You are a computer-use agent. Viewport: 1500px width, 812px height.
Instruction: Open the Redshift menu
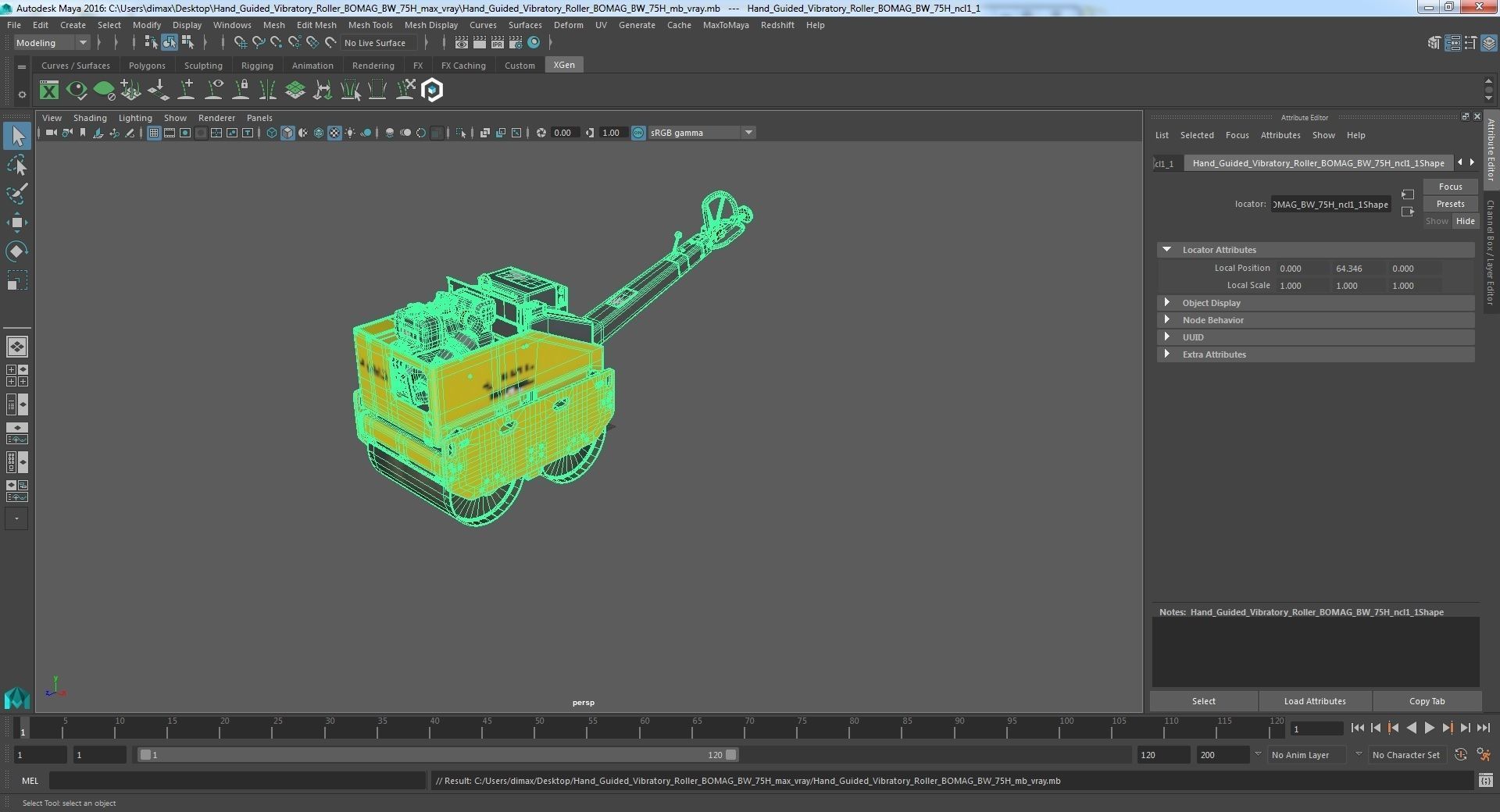click(777, 25)
